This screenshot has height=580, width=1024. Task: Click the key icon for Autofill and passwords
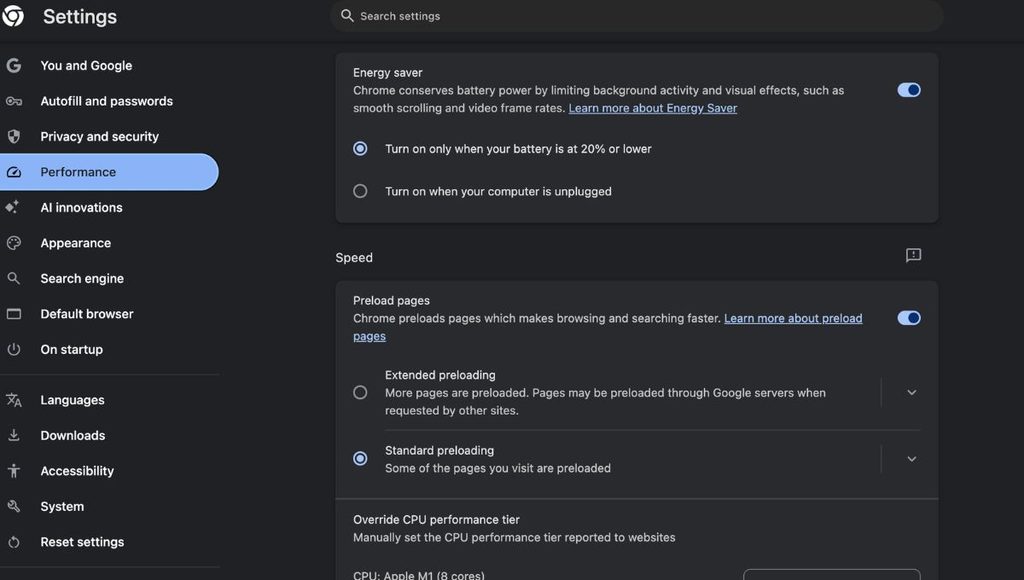(14, 101)
